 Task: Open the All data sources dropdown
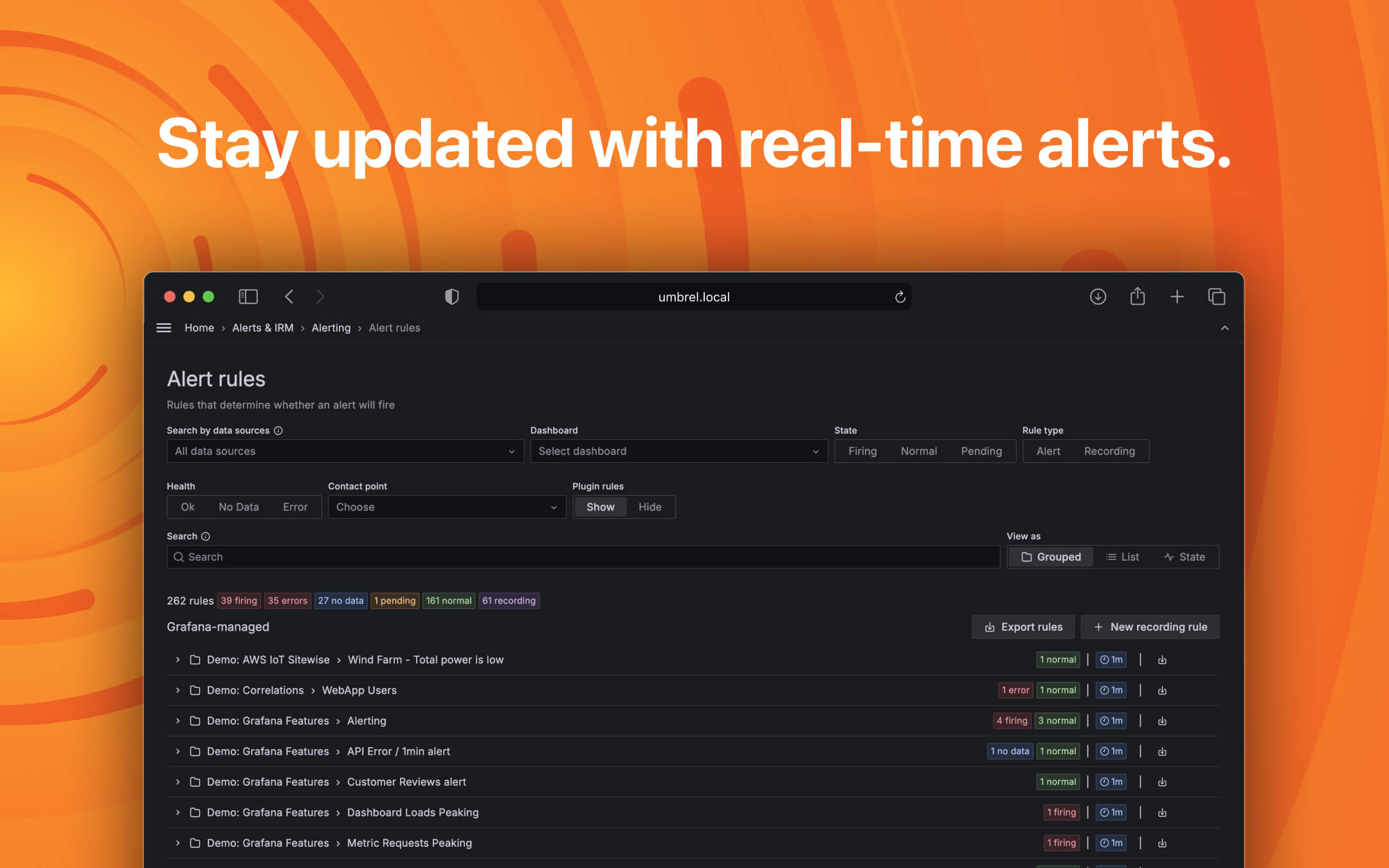tap(345, 451)
